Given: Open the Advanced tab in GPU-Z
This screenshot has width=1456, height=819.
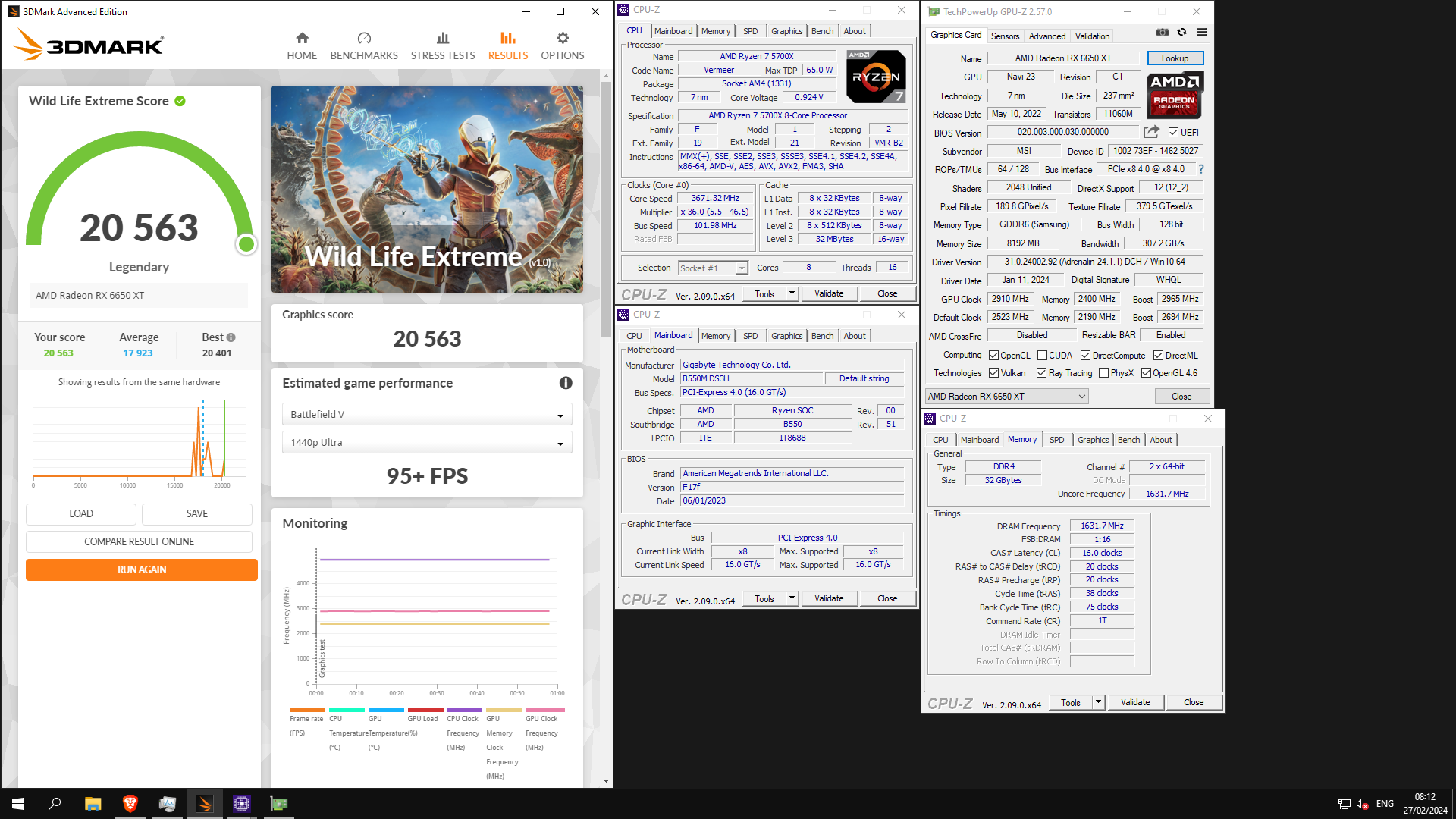Looking at the screenshot, I should click(1046, 36).
